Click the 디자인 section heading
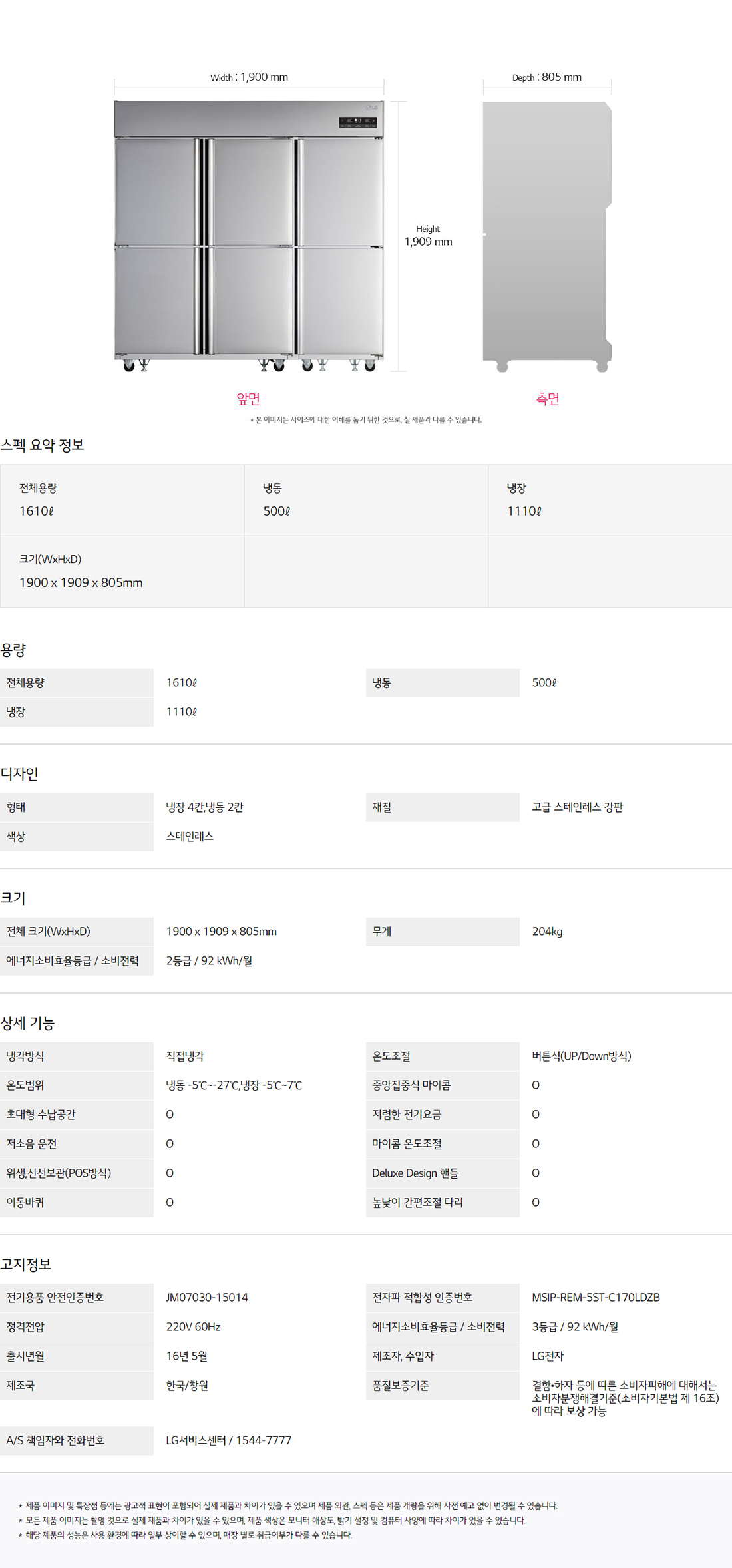Viewport: 732px width, 1568px height. click(x=19, y=774)
